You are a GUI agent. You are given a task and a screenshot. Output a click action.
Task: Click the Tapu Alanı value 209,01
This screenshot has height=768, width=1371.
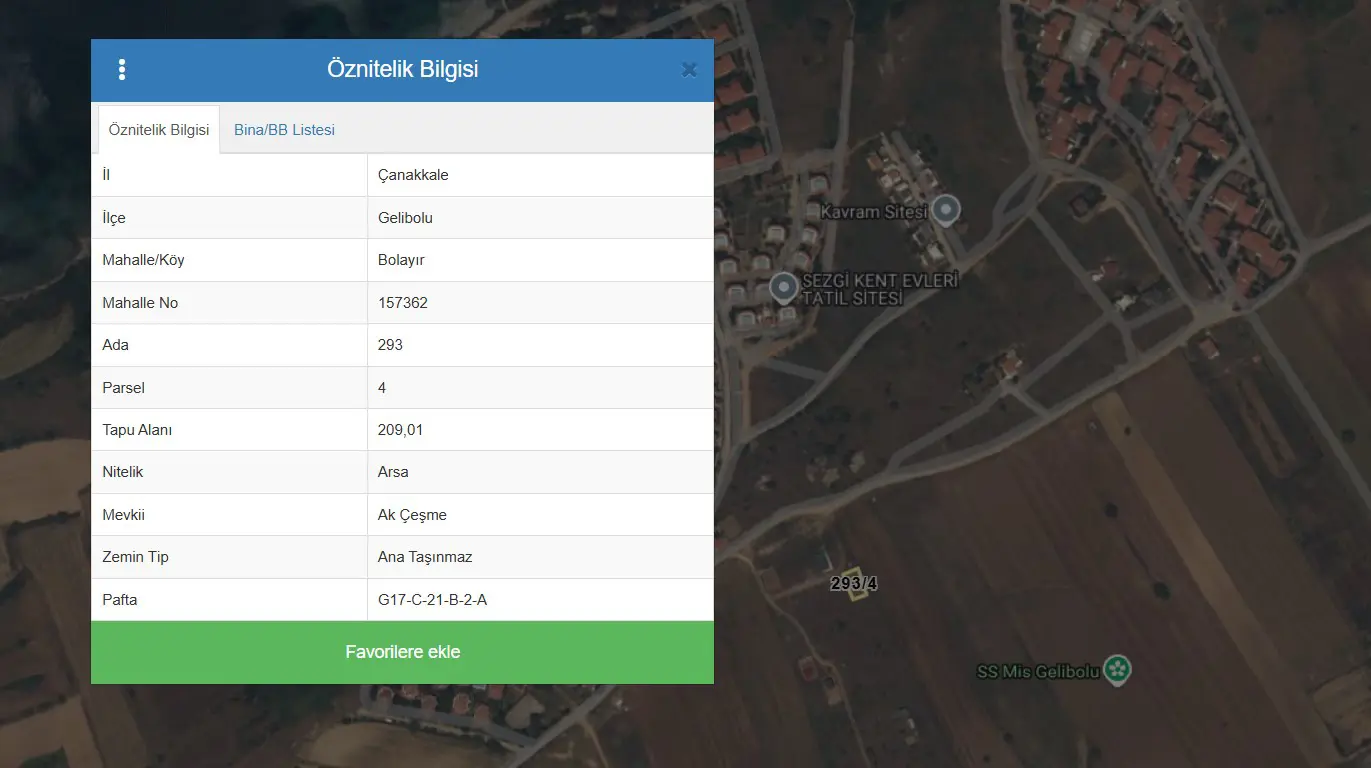(400, 430)
